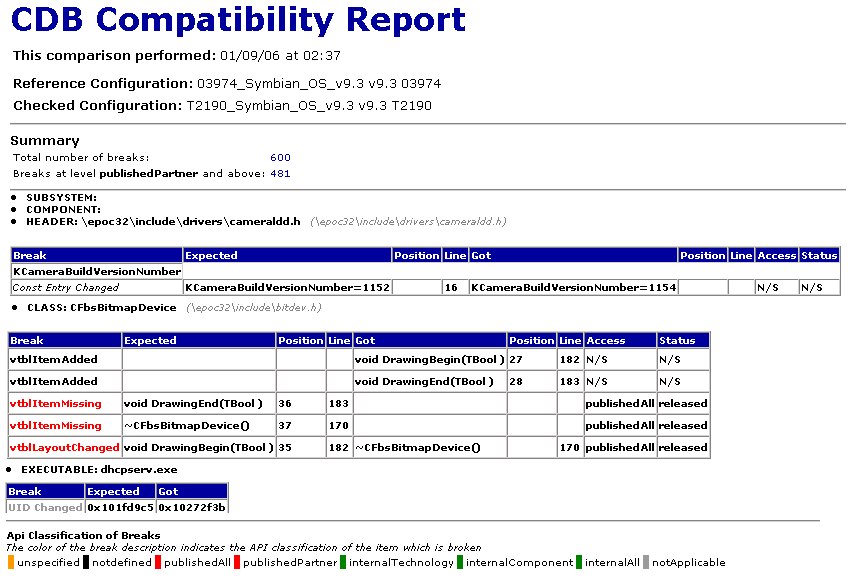This screenshot has width=855, height=584.
Task: Click the void DrawingEnd(TBool) got cell in the vtblItemAdded row
Action: coord(430,382)
